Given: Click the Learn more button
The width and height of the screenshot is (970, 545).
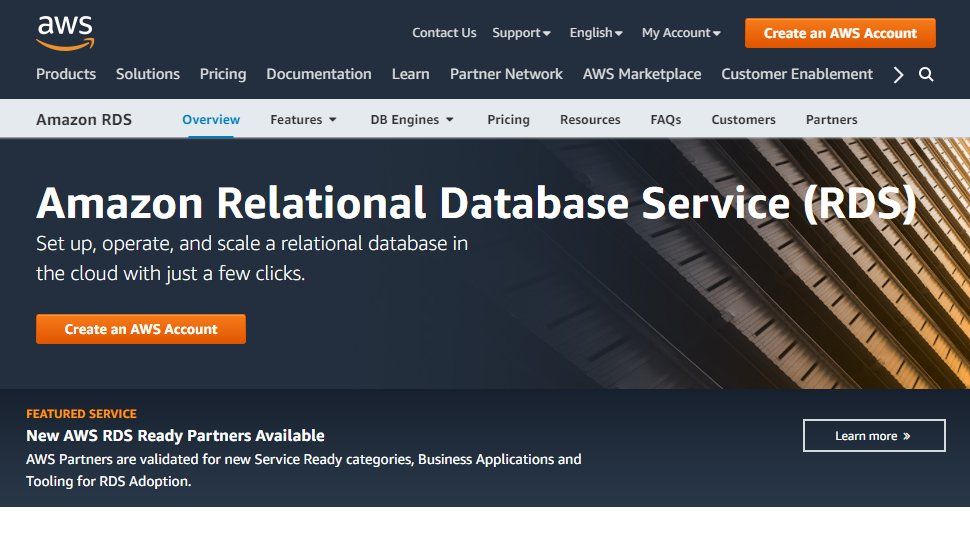Looking at the screenshot, I should pos(873,436).
